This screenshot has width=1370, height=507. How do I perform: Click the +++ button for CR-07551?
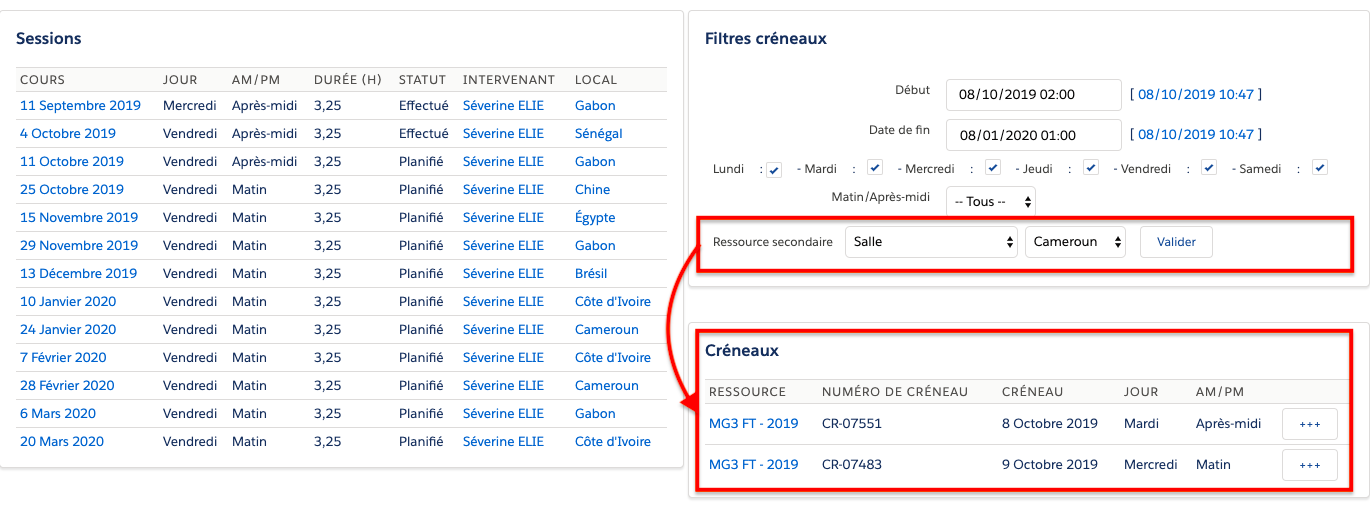click(x=1309, y=424)
